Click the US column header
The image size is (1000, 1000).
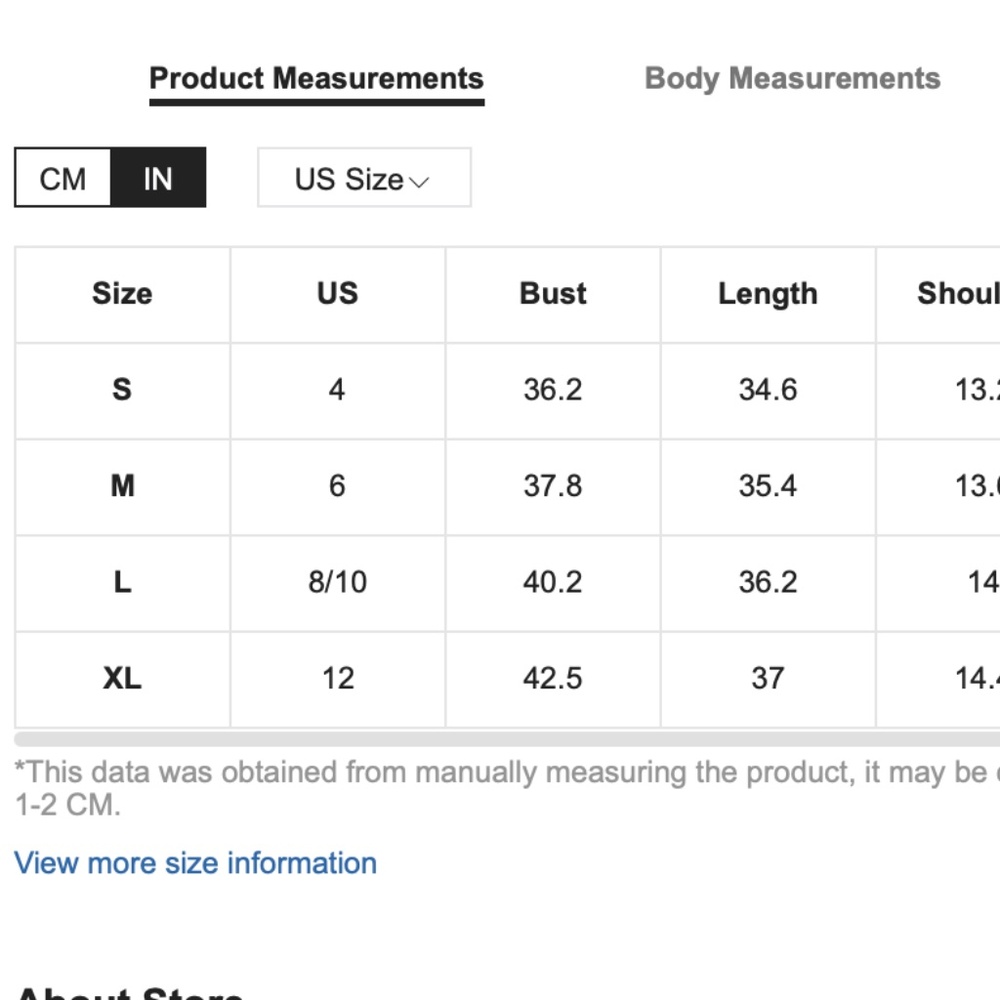tap(337, 294)
